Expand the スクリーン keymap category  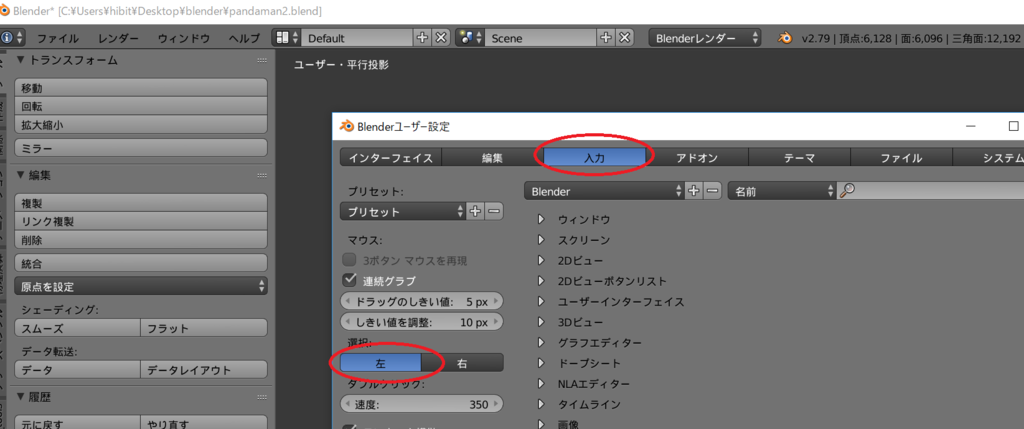(541, 240)
